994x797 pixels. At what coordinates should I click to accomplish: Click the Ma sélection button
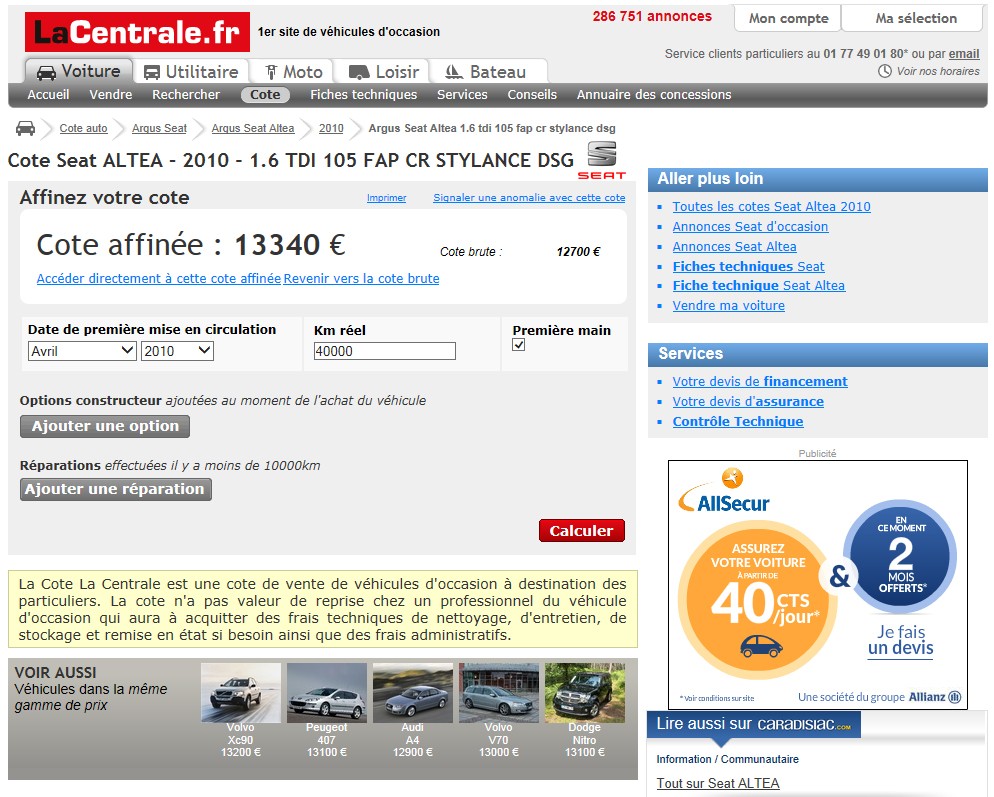(x=915, y=18)
